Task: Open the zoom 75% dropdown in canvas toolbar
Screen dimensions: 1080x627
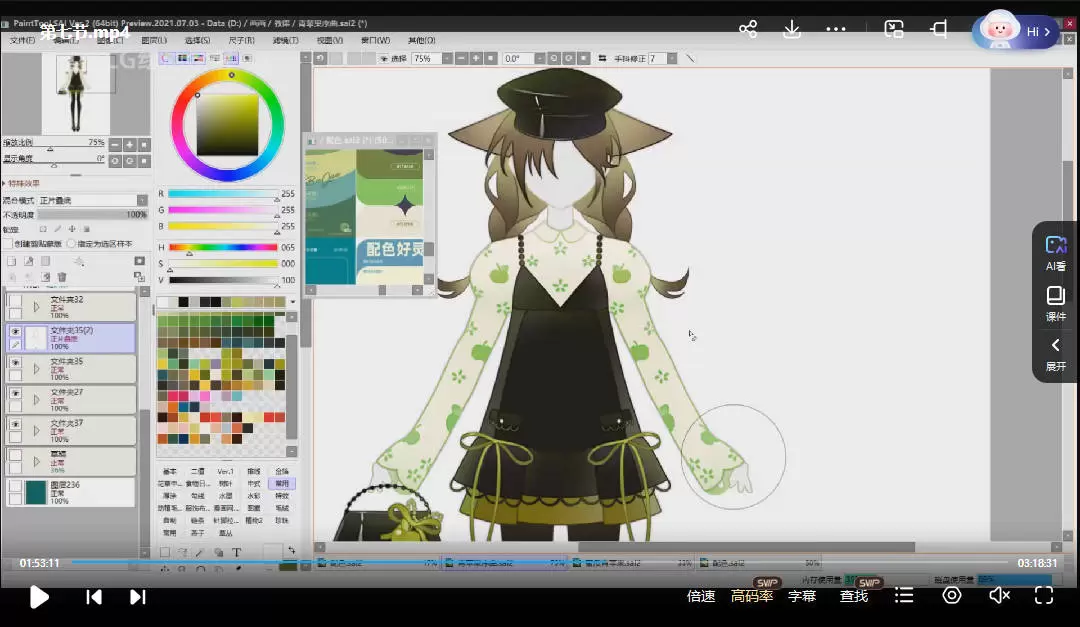Action: (448, 59)
